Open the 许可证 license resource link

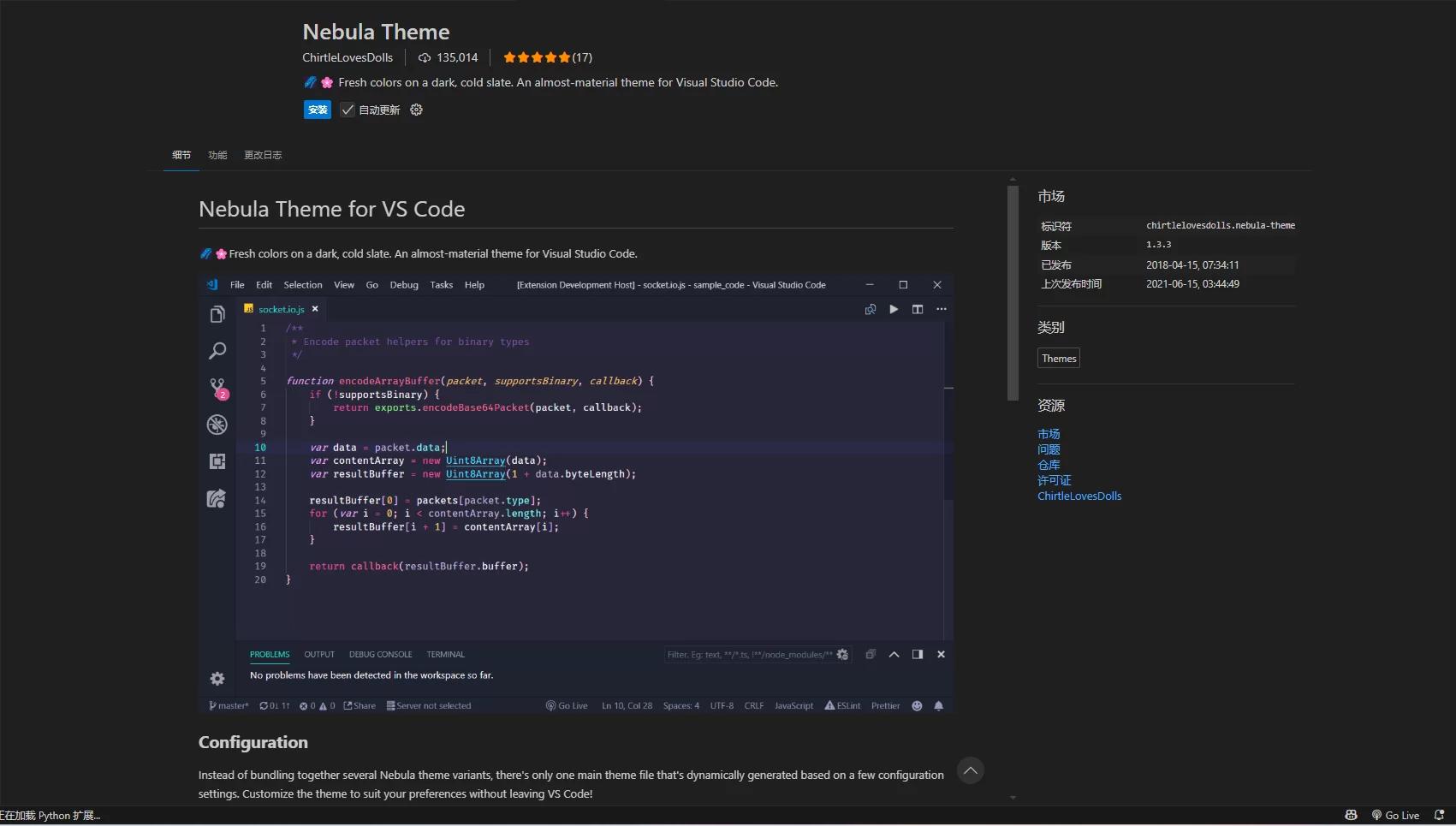[x=1055, y=480]
